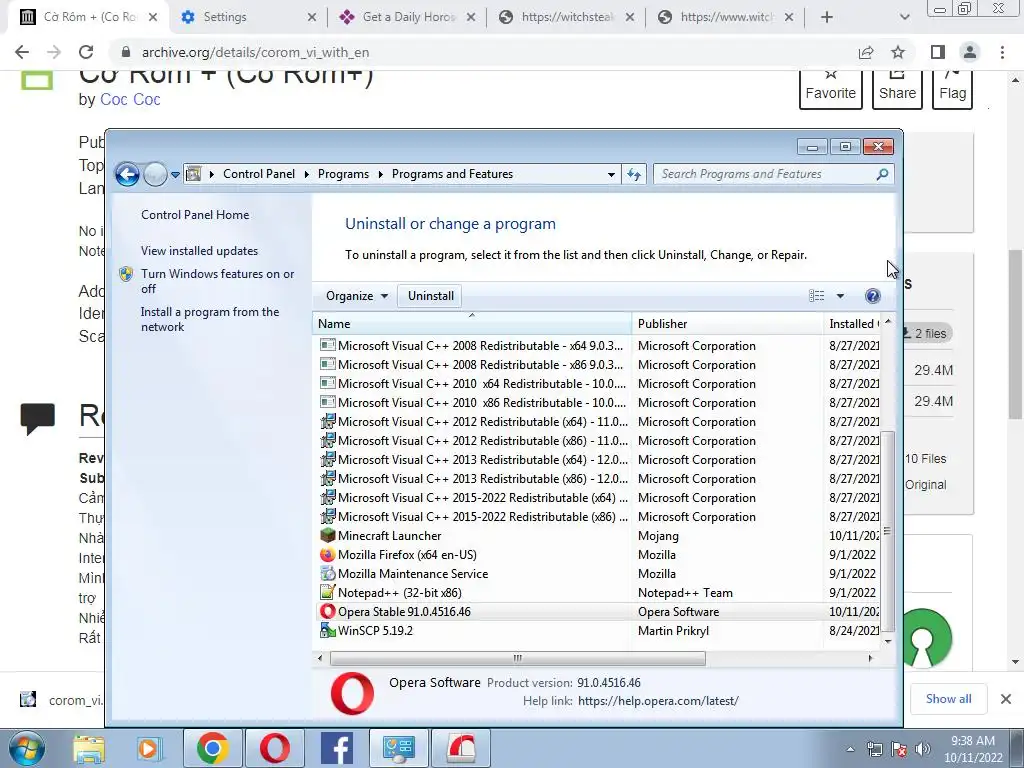Screen dimensions: 1024x768
Task: Sort list by Installed On column header
Action: point(852,324)
